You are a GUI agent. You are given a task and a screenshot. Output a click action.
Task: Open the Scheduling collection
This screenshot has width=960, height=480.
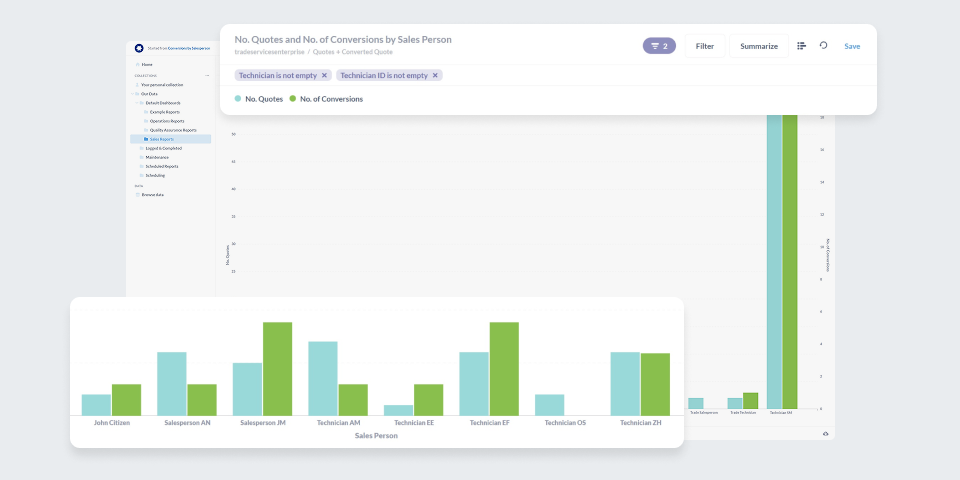(x=155, y=175)
